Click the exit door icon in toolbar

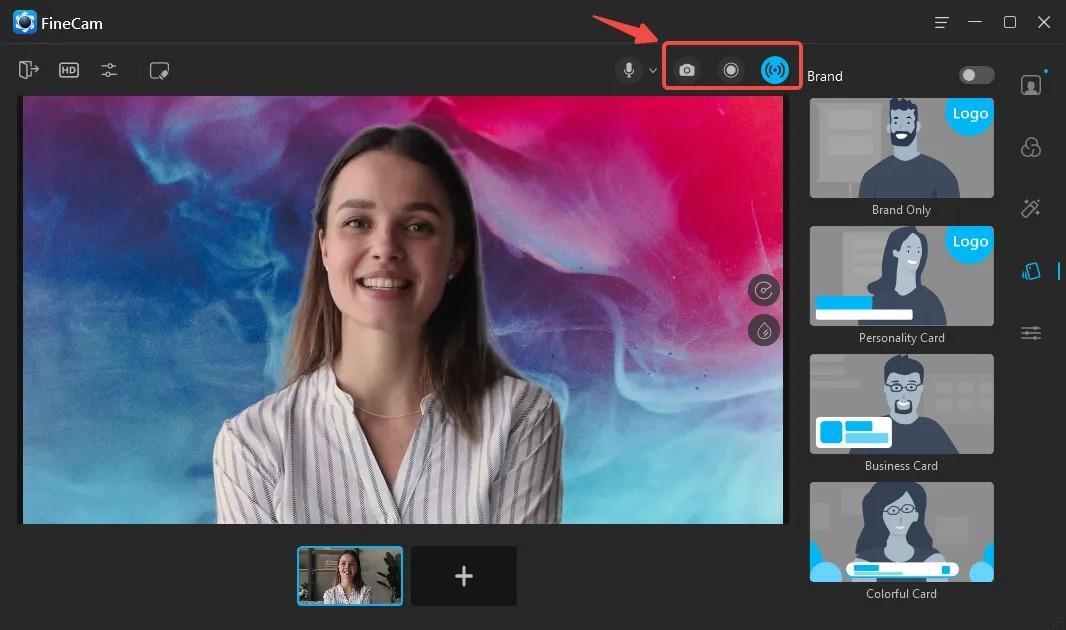click(29, 69)
